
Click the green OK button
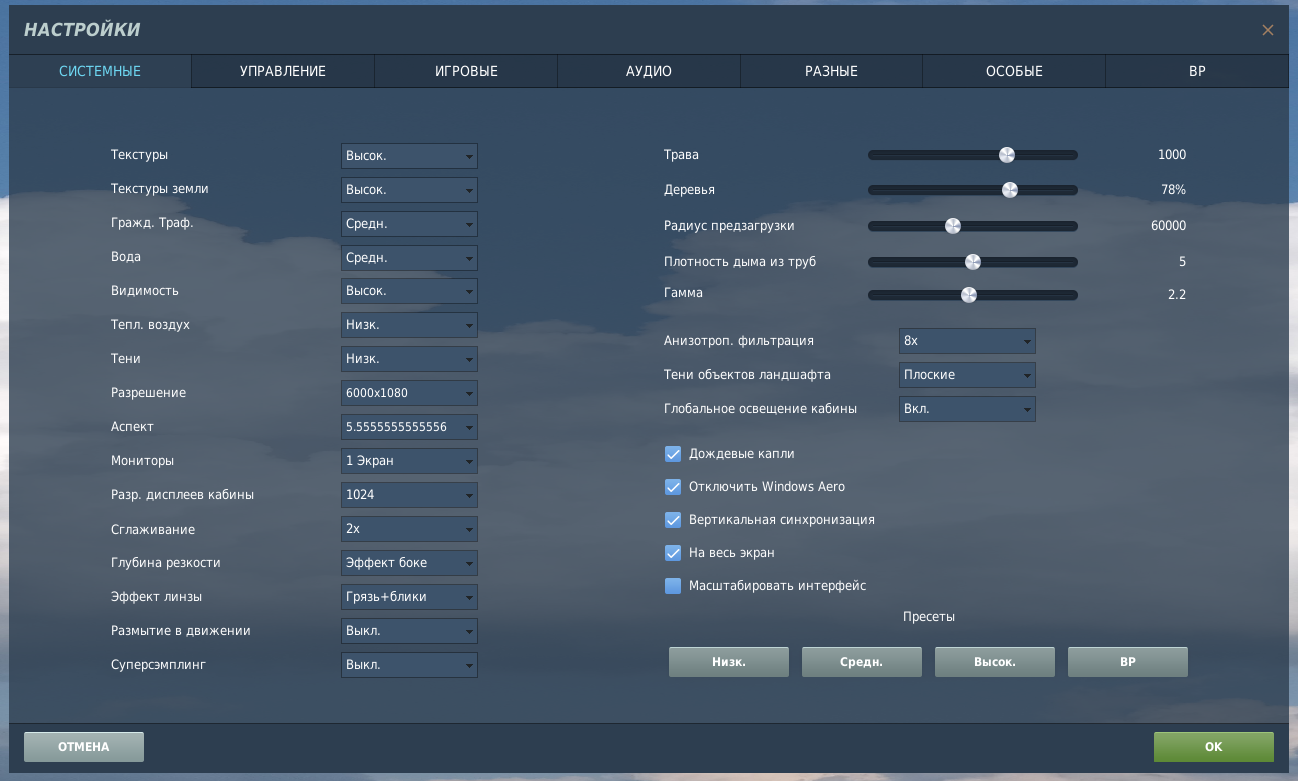pos(1214,747)
